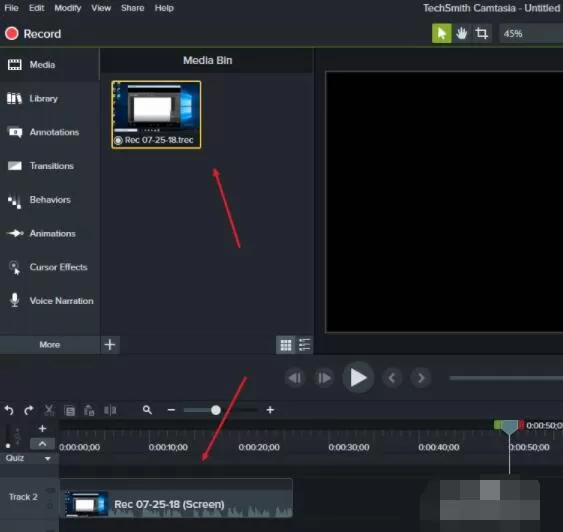Click the black canvas preview area

(445, 202)
